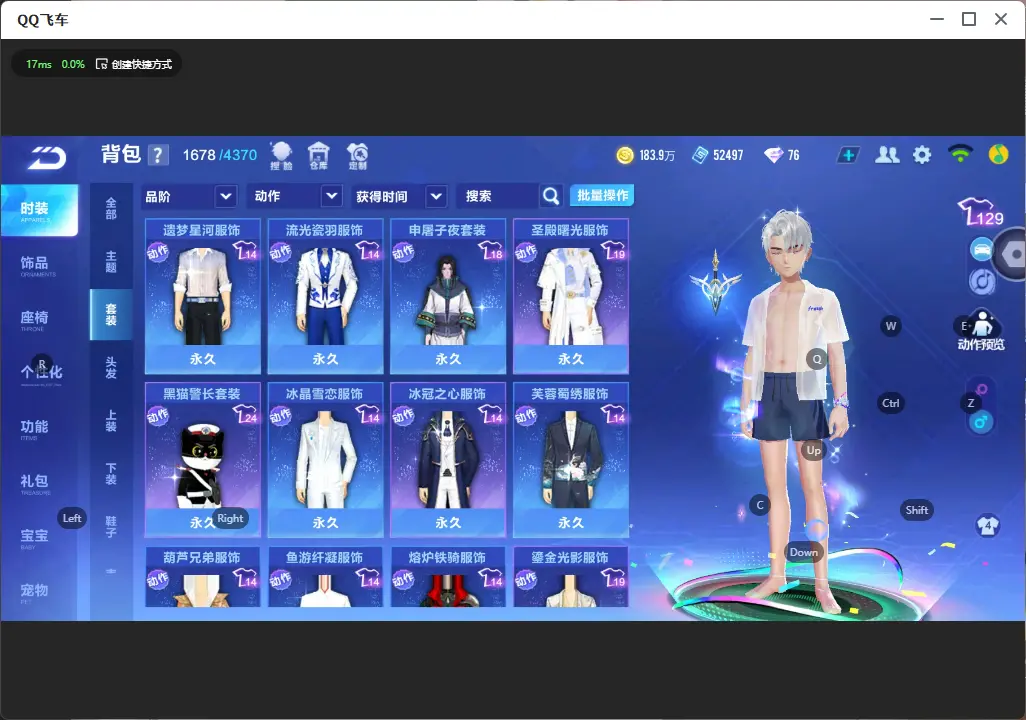Click 动作 badge on 遗梦星河服饰 card
The image size is (1026, 720).
pyautogui.click(x=158, y=252)
